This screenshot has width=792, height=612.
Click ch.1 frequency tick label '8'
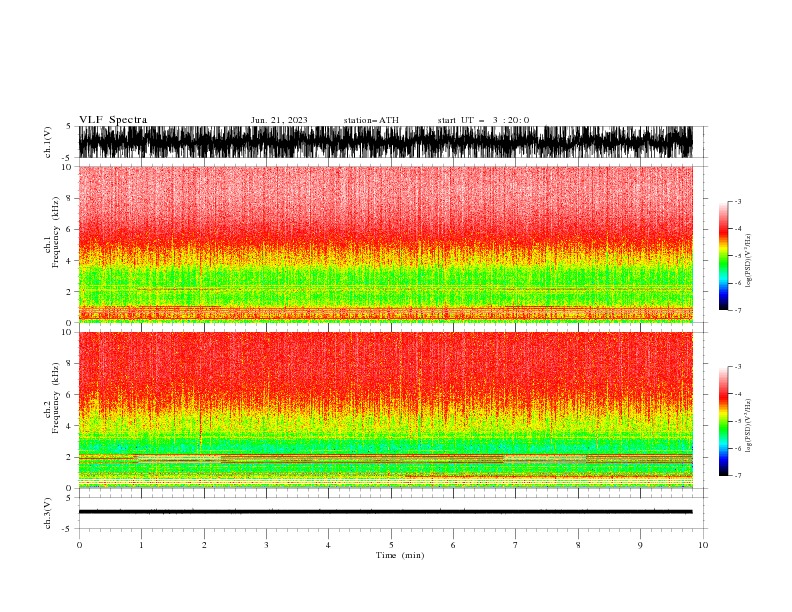pos(69,198)
